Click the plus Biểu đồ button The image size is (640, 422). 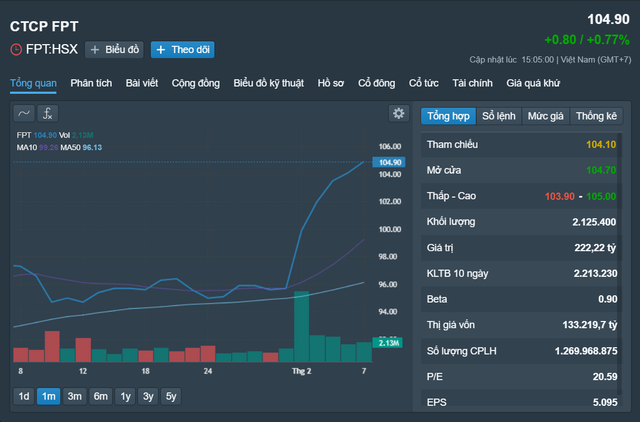115,49
